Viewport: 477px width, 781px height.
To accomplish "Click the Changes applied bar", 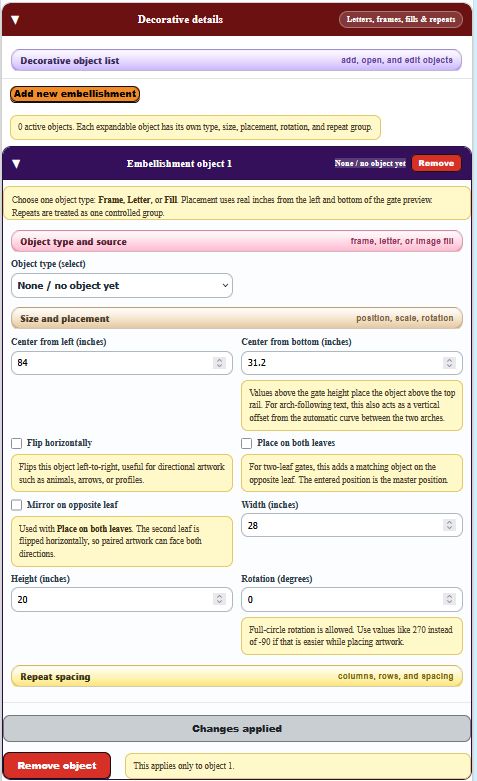I will point(237,729).
